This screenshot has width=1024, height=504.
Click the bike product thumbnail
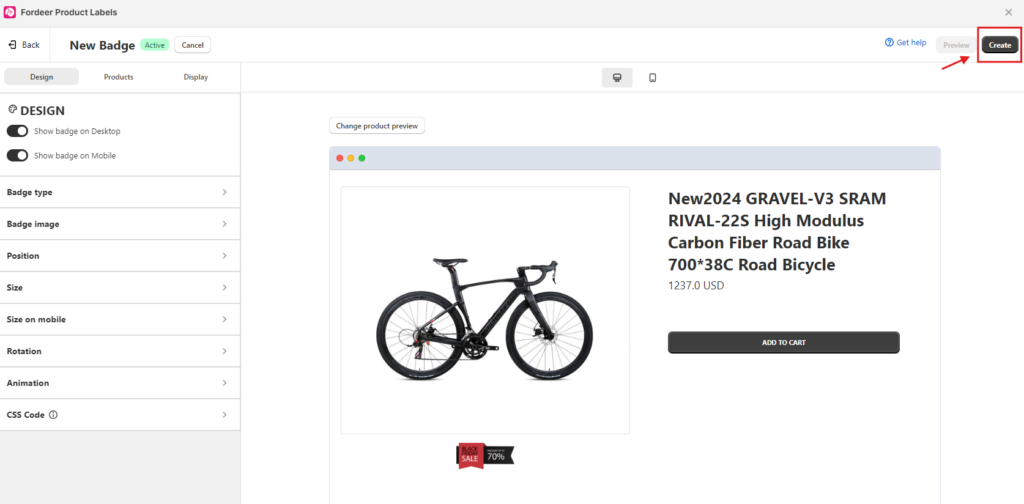pos(485,309)
